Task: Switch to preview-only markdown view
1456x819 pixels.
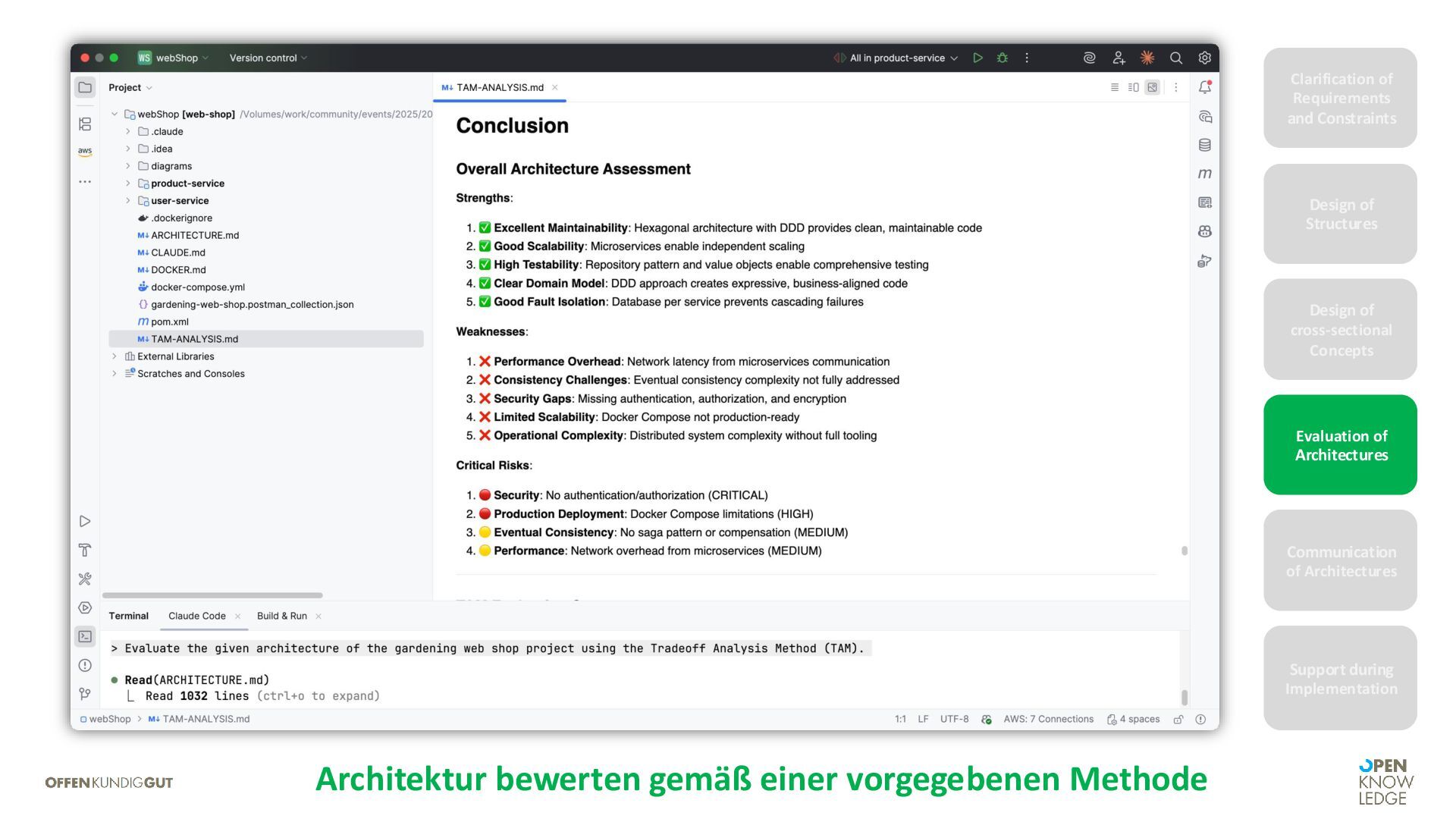Action: pos(1152,87)
